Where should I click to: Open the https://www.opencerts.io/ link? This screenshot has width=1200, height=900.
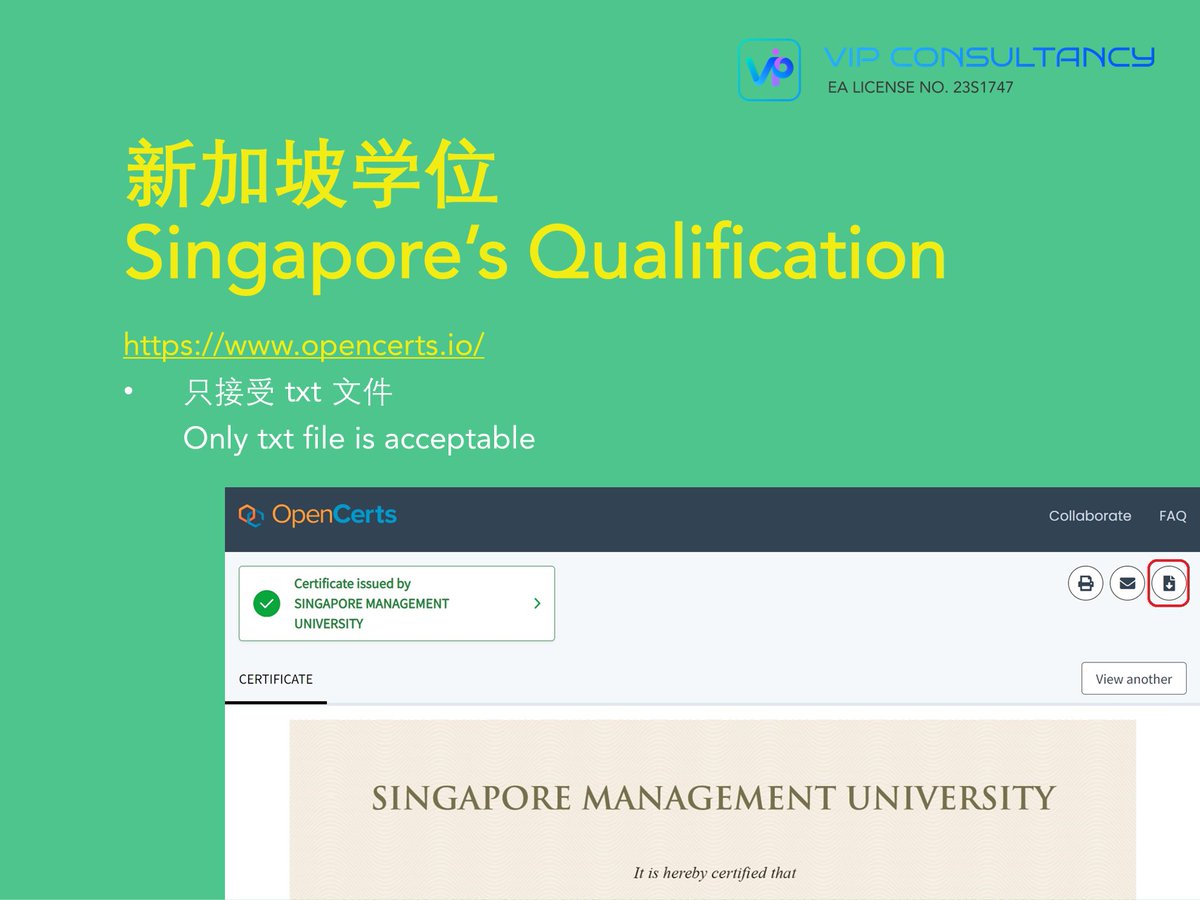click(304, 345)
